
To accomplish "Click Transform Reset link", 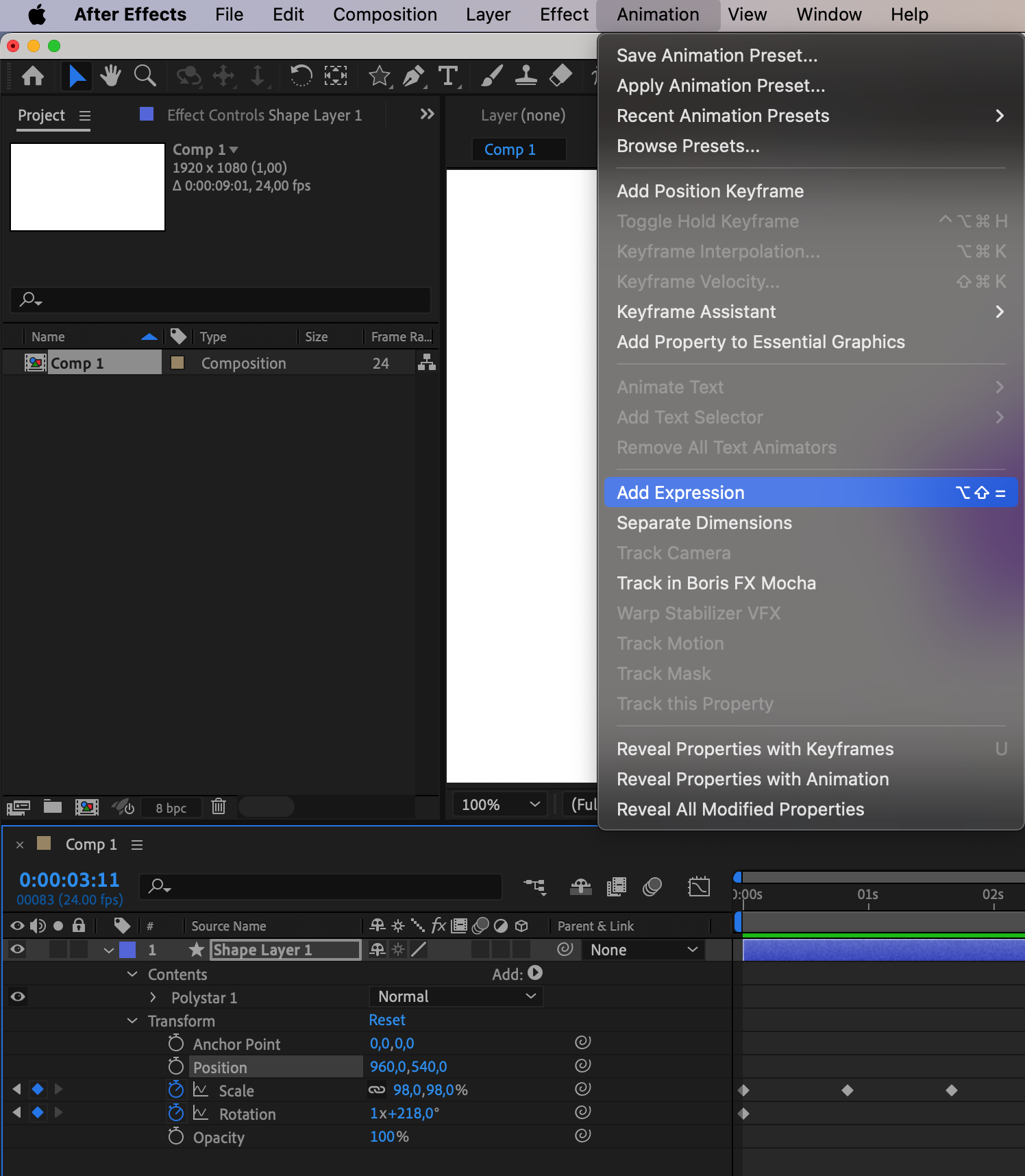I will pos(387,1020).
